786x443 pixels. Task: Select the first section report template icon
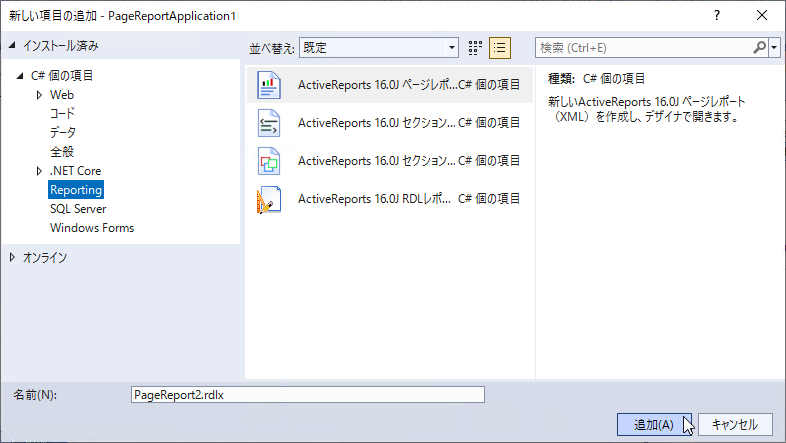click(269, 123)
